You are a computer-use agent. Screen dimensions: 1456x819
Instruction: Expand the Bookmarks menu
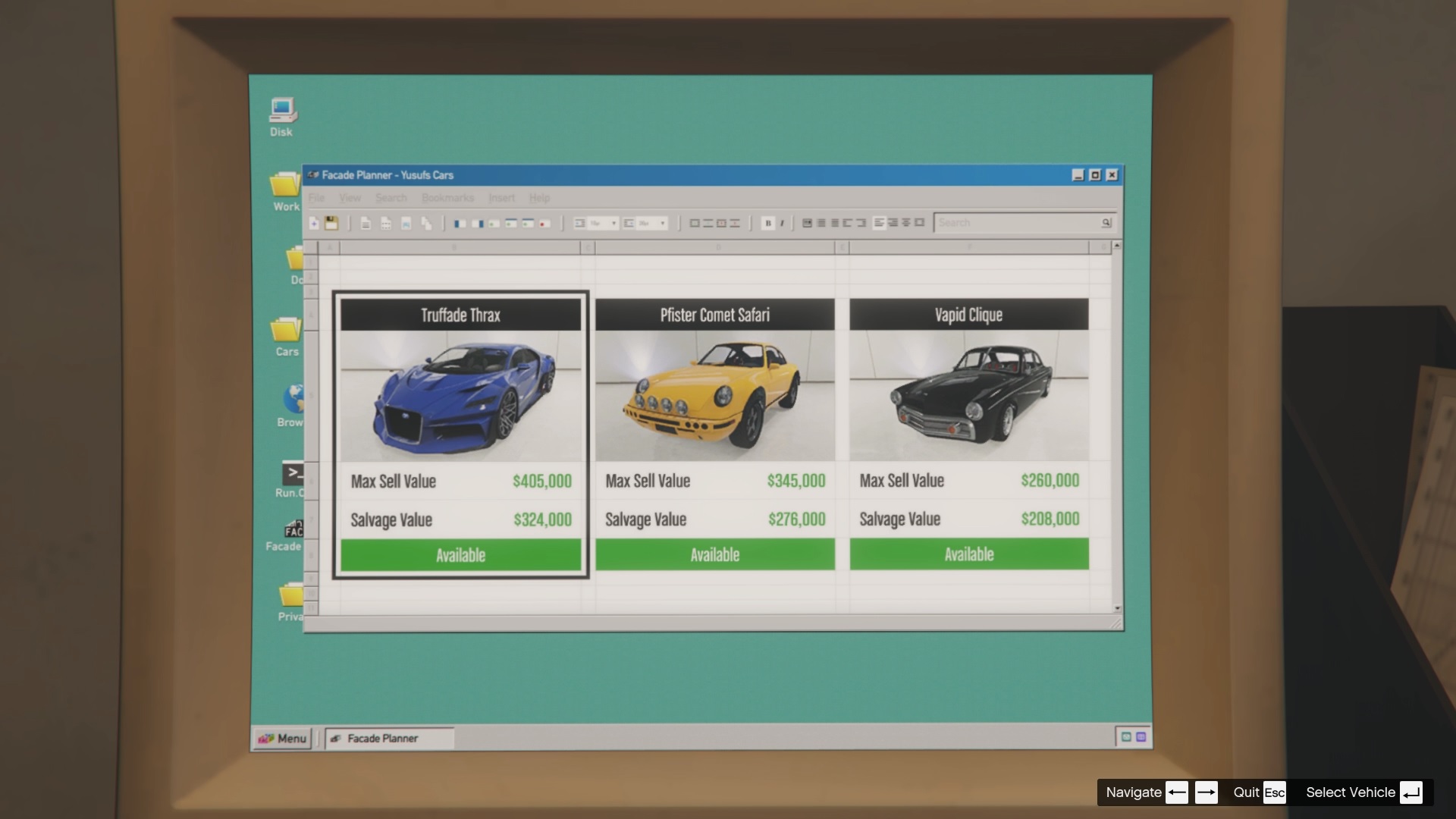[449, 198]
